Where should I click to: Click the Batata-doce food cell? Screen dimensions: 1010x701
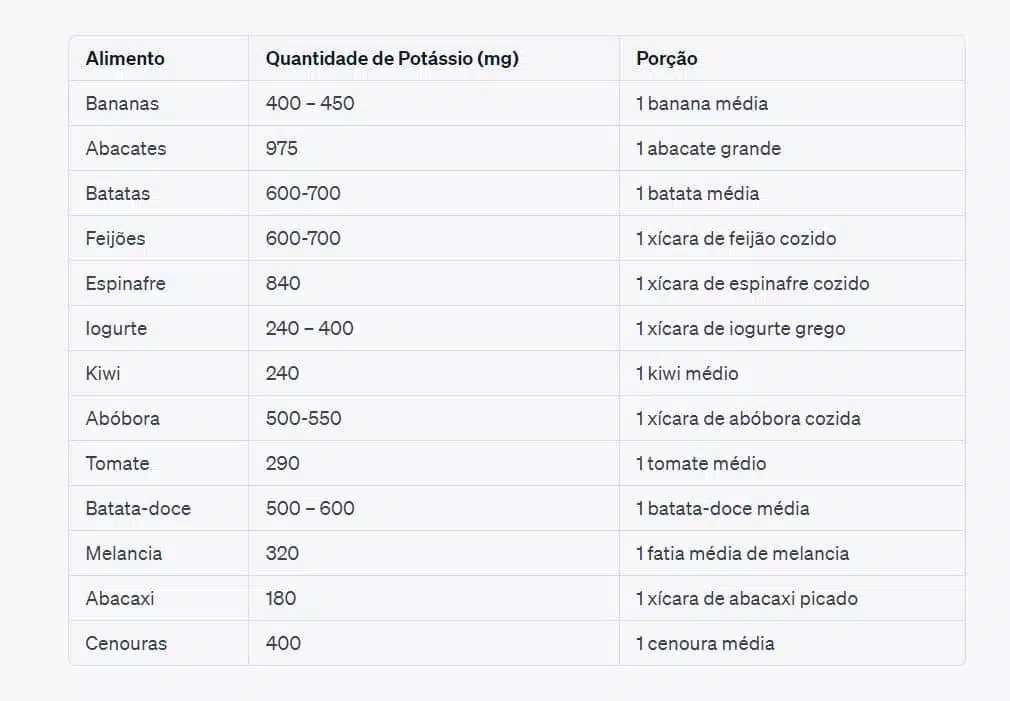point(138,508)
